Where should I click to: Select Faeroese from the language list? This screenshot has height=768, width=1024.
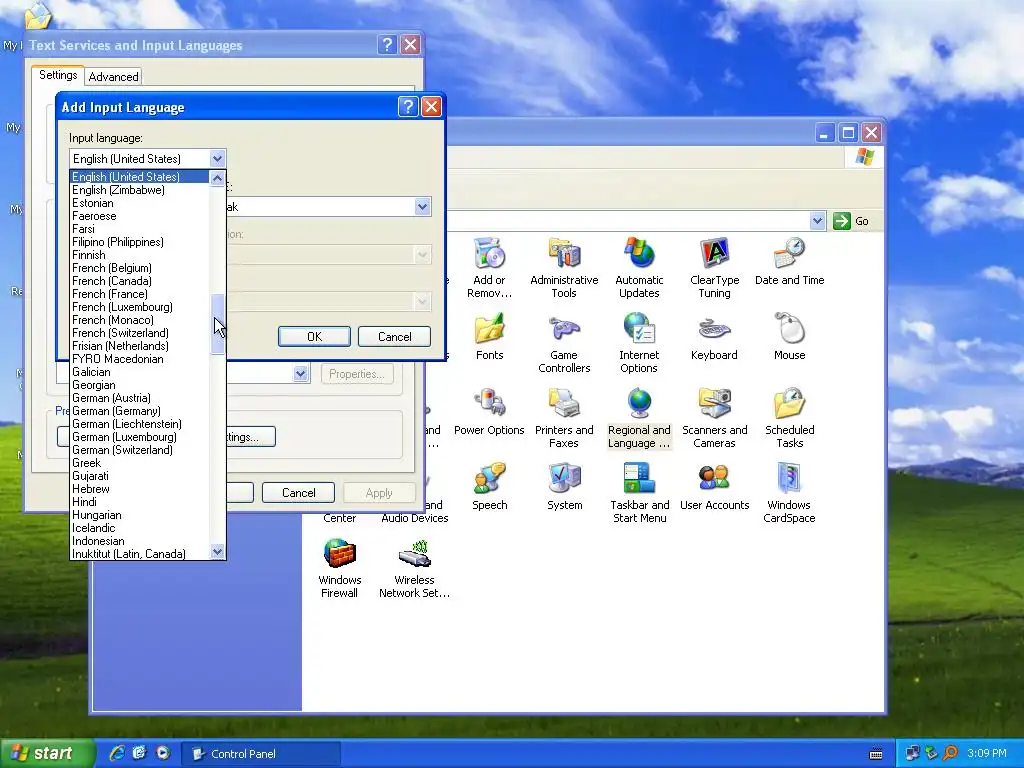pyautogui.click(x=140, y=216)
